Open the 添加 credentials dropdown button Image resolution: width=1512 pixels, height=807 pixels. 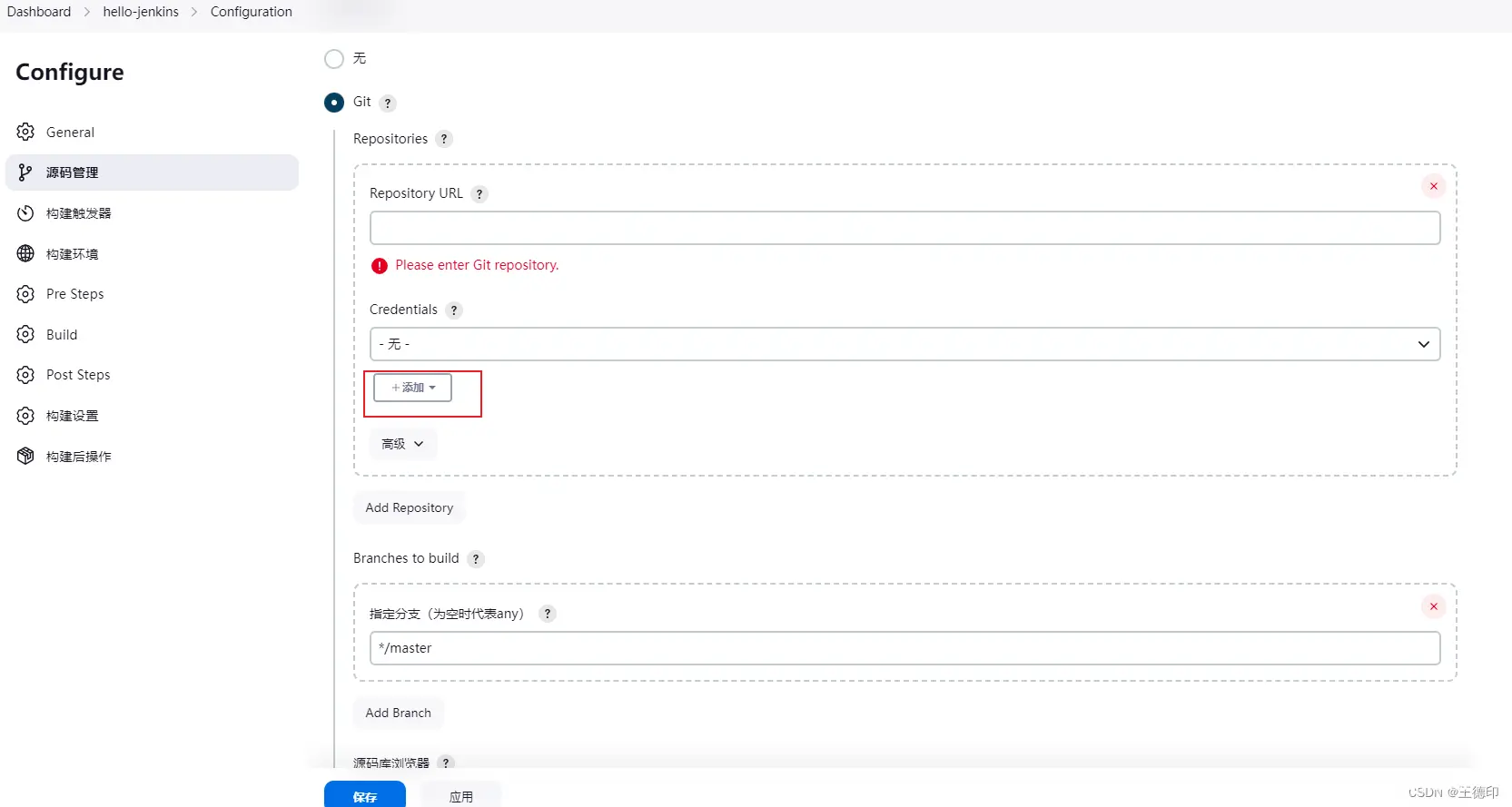coord(412,388)
